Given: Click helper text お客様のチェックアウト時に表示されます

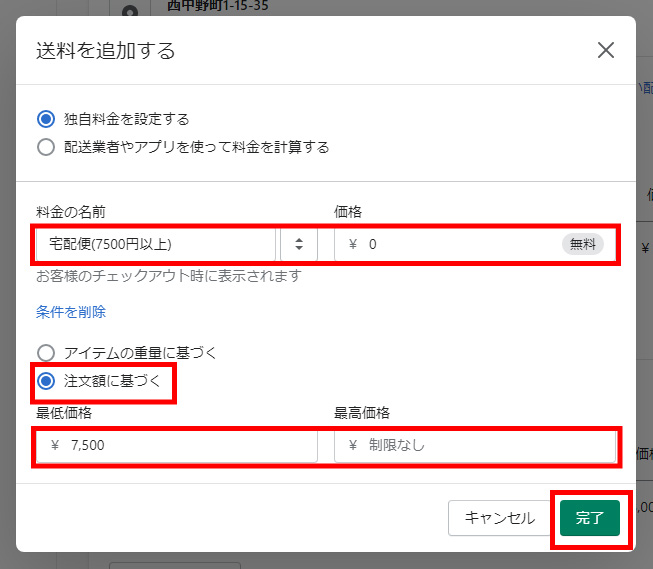Looking at the screenshot, I should click(x=169, y=276).
